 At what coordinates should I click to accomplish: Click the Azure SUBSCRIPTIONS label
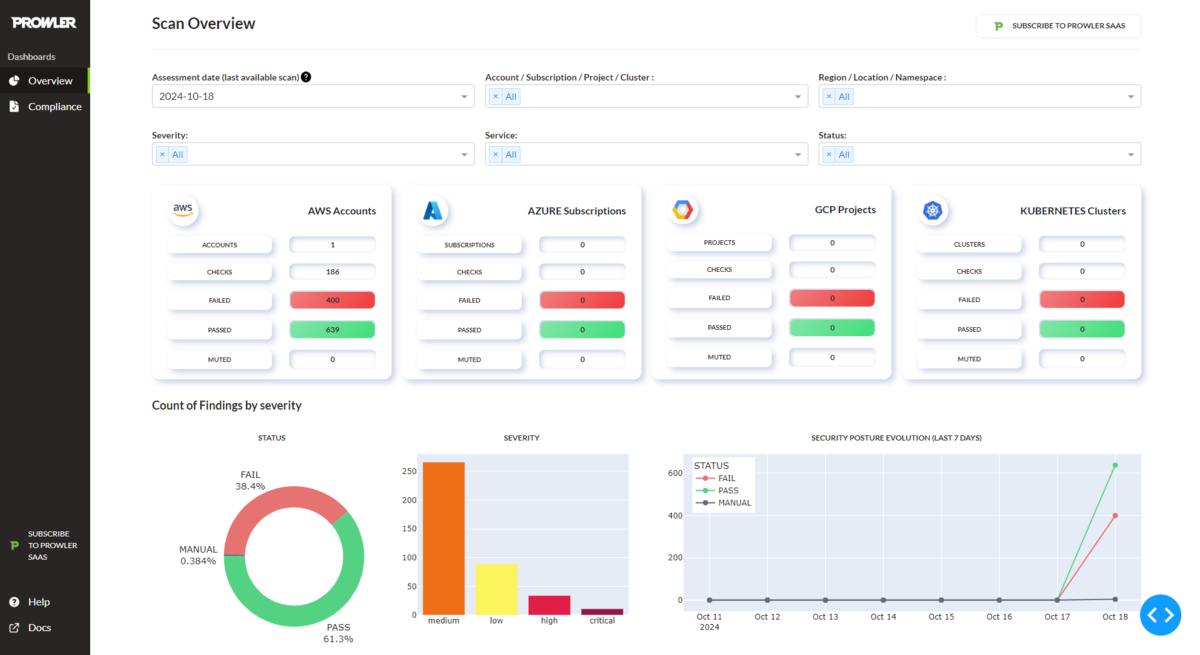pos(470,244)
